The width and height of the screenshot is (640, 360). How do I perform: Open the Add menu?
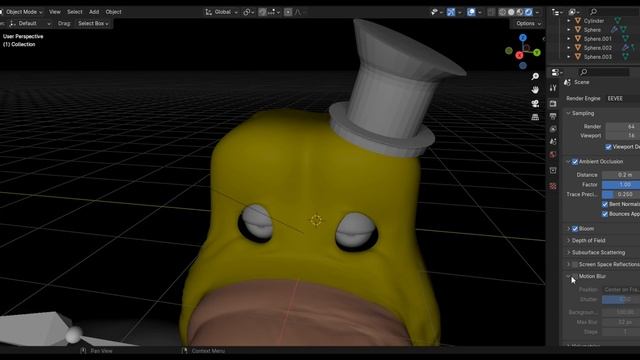(x=94, y=12)
